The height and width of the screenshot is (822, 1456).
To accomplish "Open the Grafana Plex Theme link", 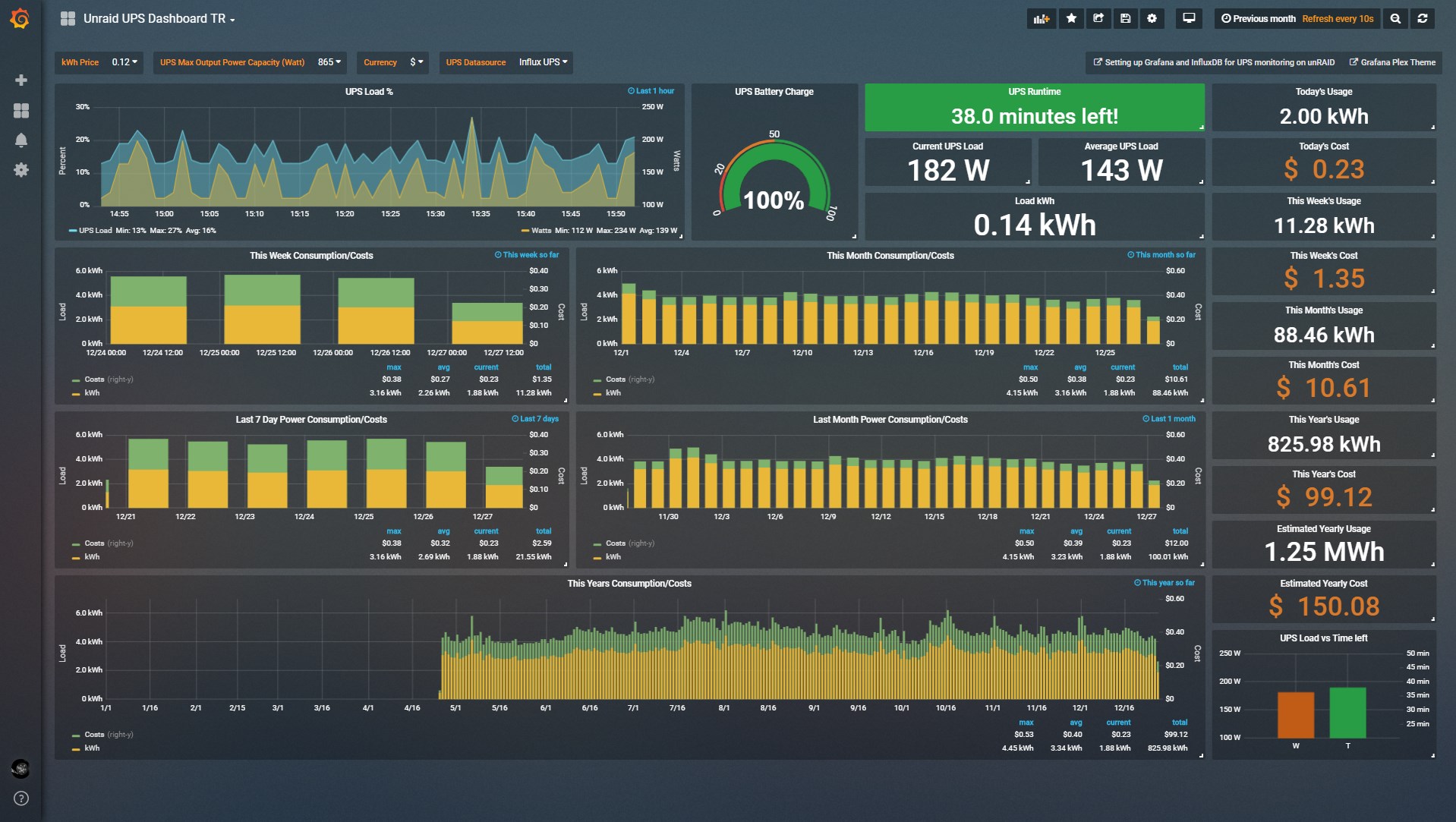I will coord(1392,62).
